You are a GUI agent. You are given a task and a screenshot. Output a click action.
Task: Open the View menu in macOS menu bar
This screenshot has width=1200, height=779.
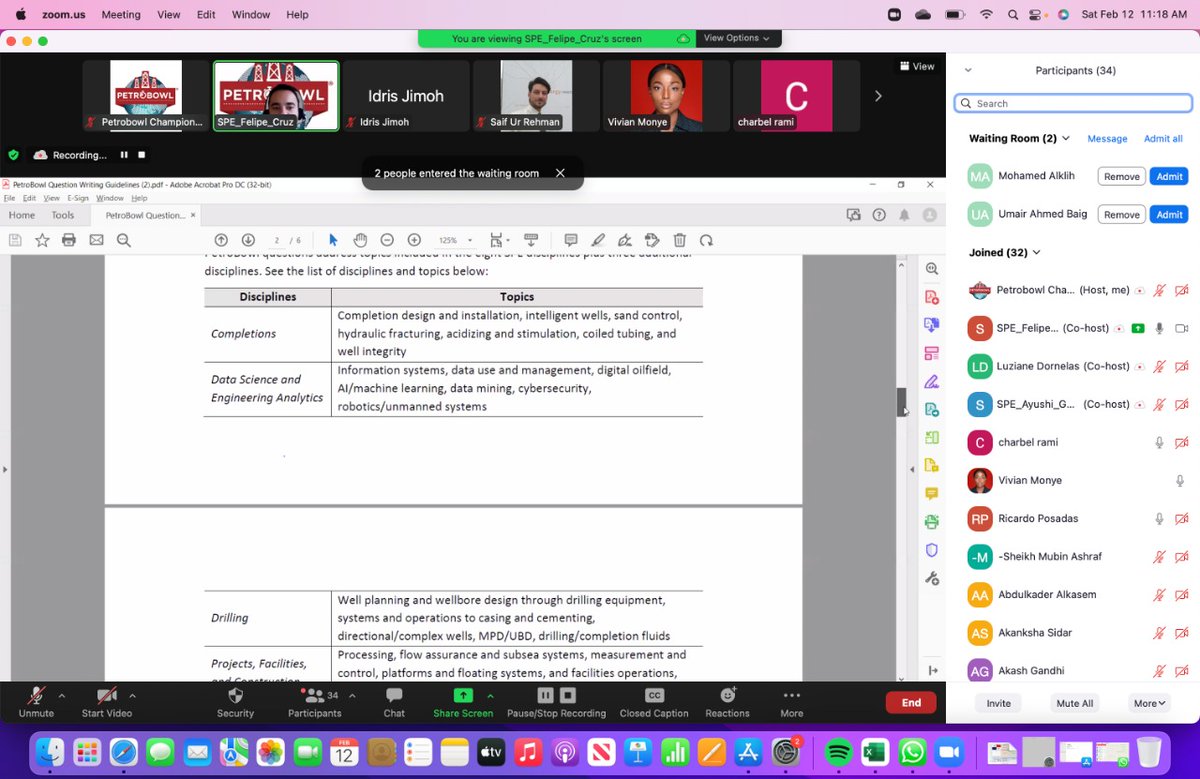[x=168, y=15]
